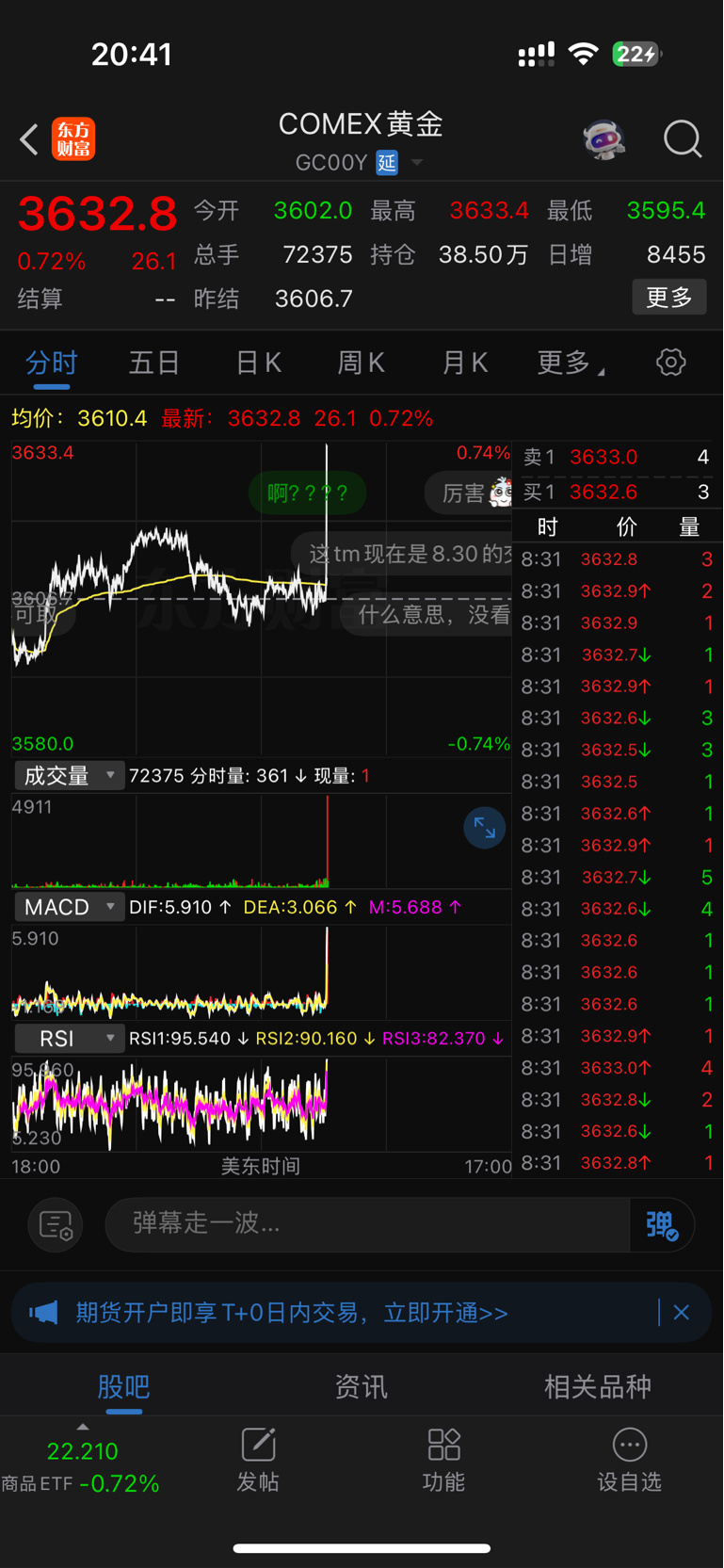The height and width of the screenshot is (1568, 724).
Task: Open the 相关品种 tab
Action: click(598, 1386)
